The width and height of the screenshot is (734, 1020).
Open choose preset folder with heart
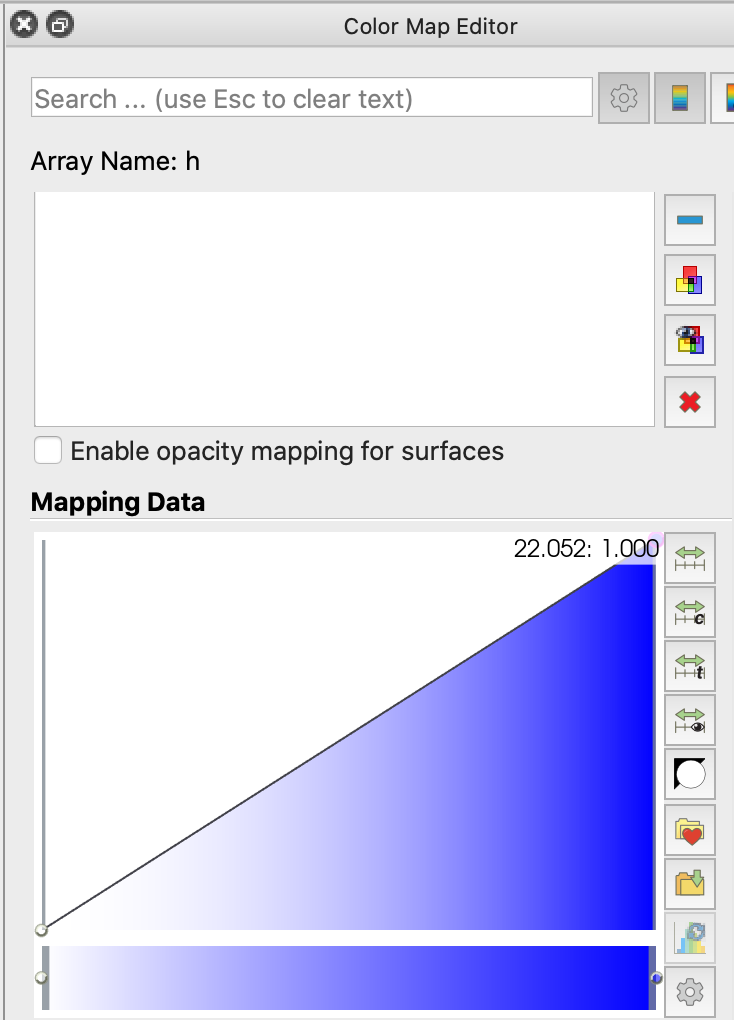[690, 829]
